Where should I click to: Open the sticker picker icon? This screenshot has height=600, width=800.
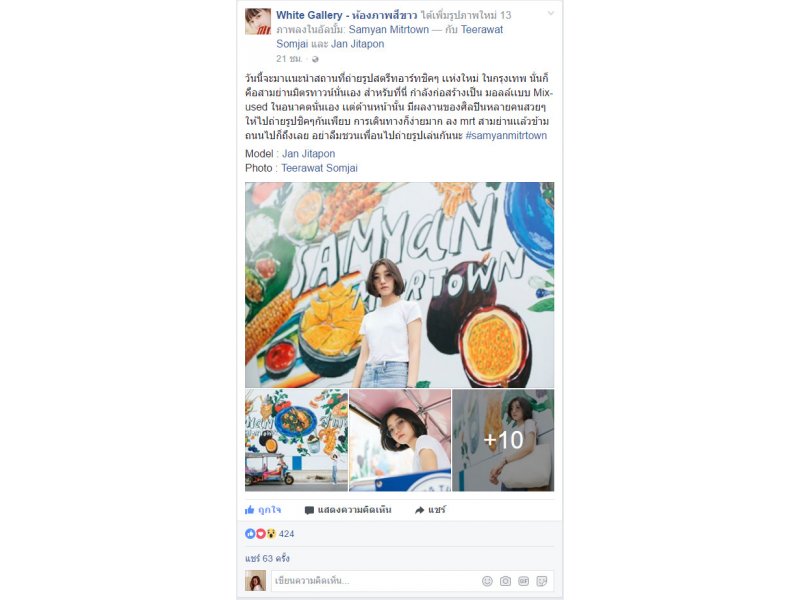click(542, 581)
